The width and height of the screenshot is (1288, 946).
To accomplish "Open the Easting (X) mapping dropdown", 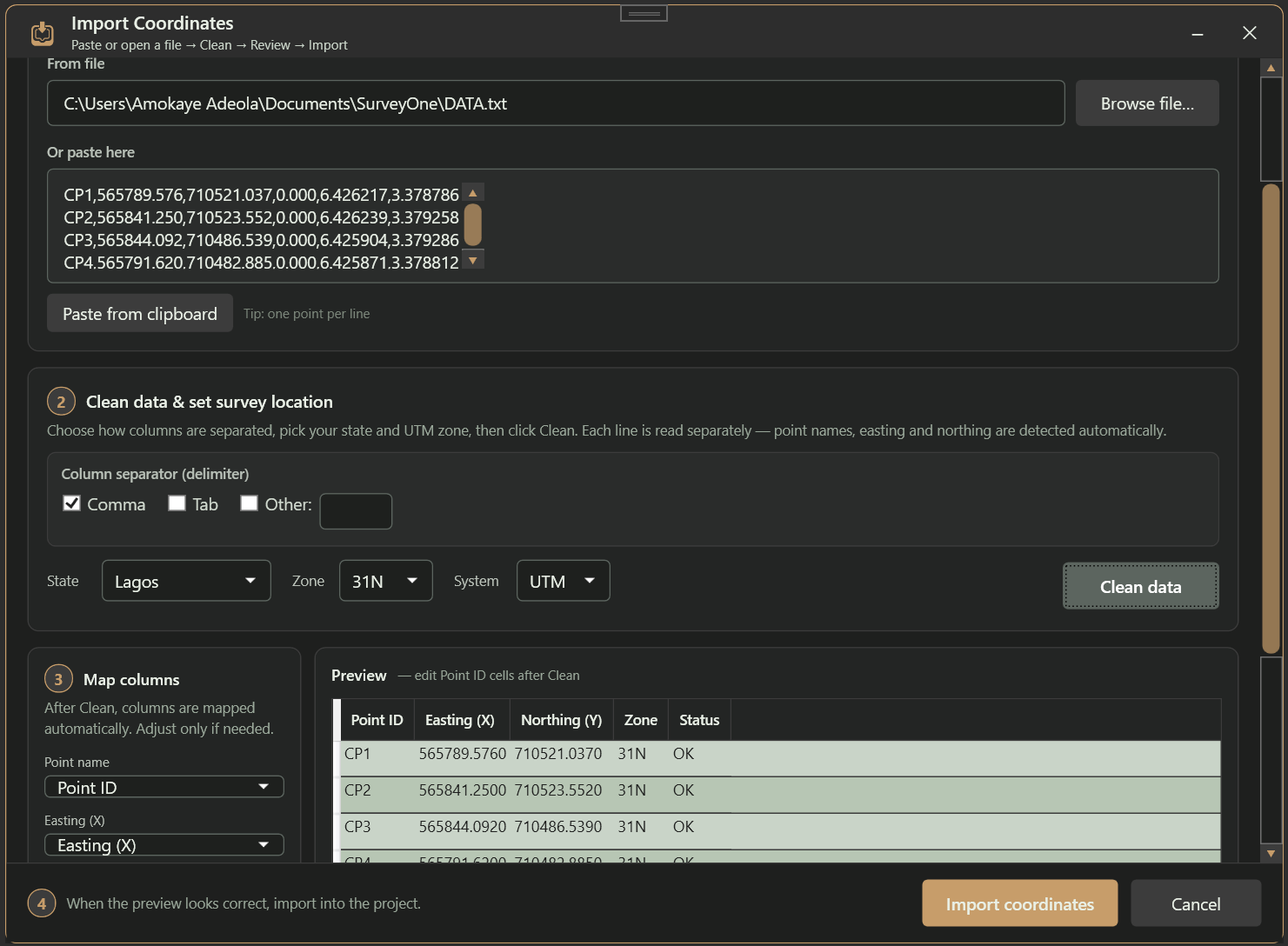I will pyautogui.click(x=164, y=845).
